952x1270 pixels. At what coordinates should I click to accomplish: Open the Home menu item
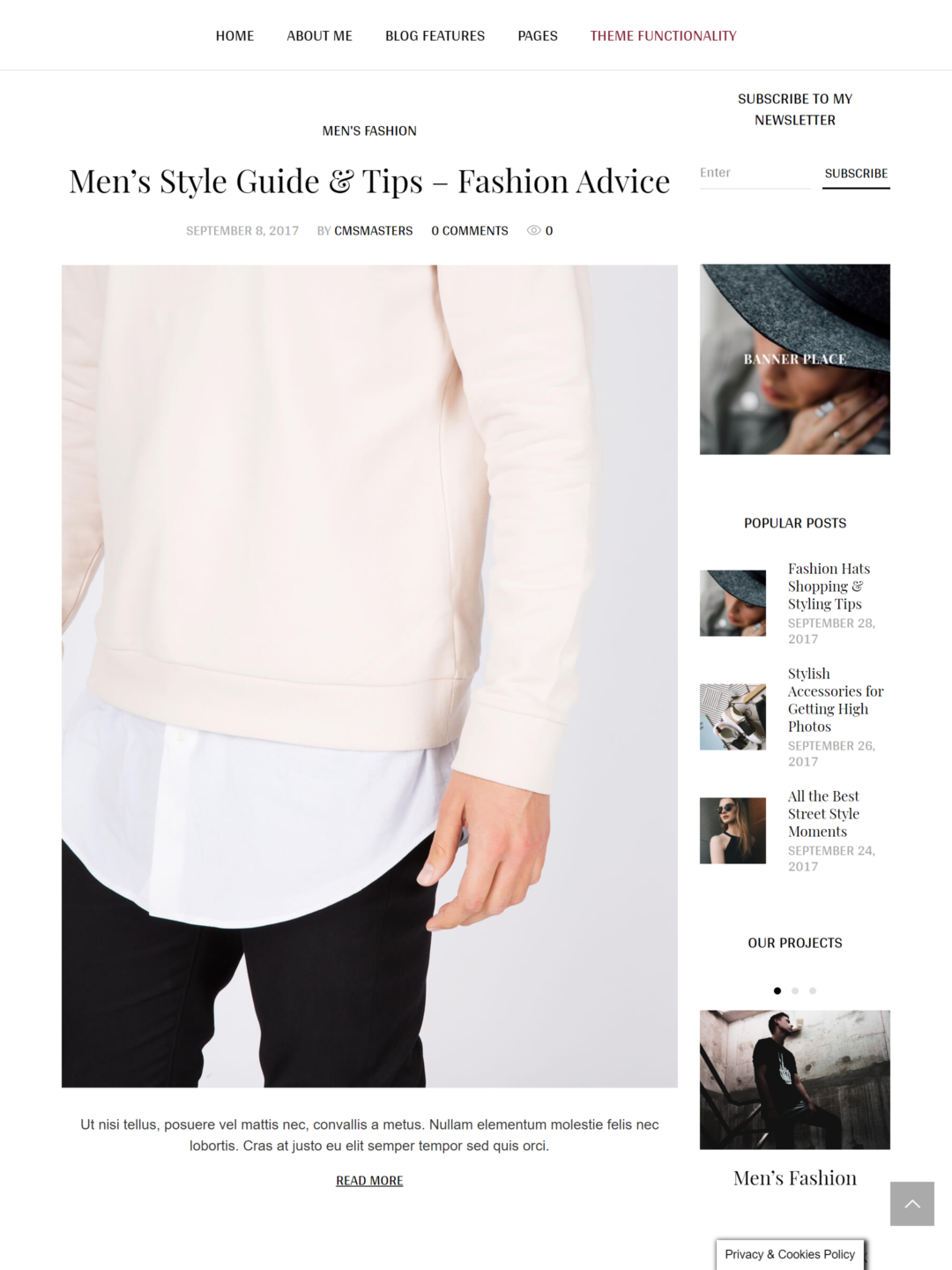(x=234, y=35)
